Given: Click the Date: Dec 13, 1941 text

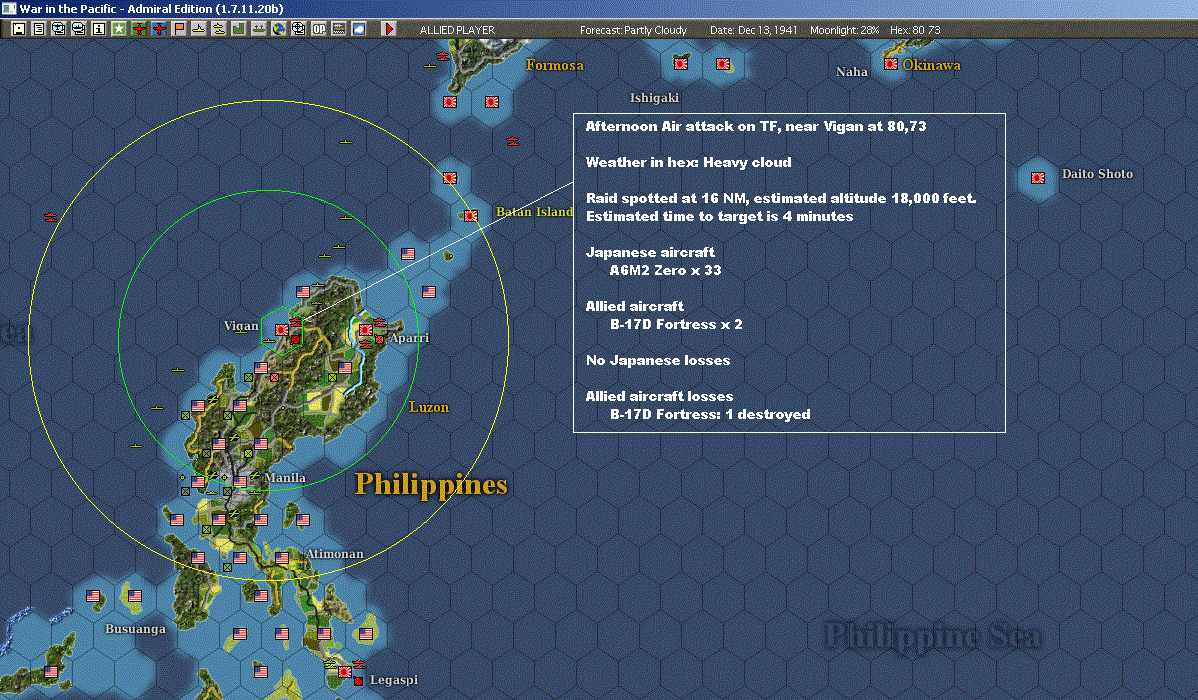Looking at the screenshot, I should [753, 30].
